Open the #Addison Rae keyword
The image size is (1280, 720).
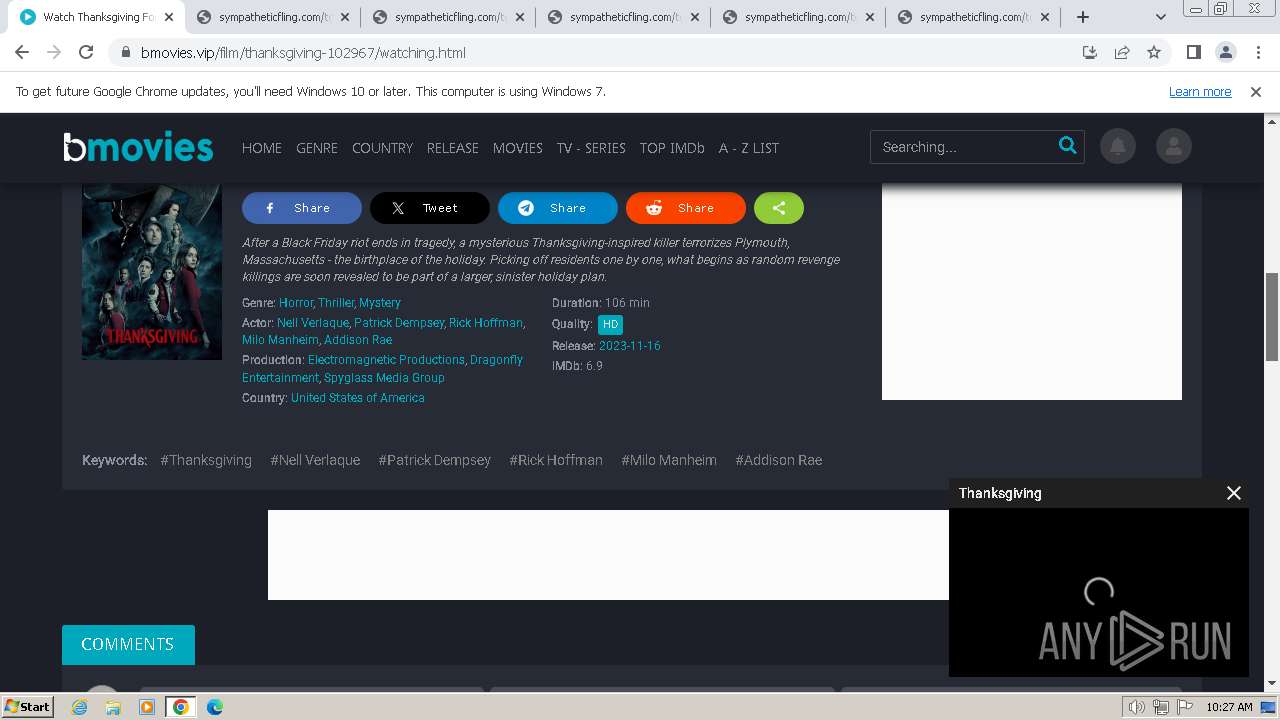(779, 460)
